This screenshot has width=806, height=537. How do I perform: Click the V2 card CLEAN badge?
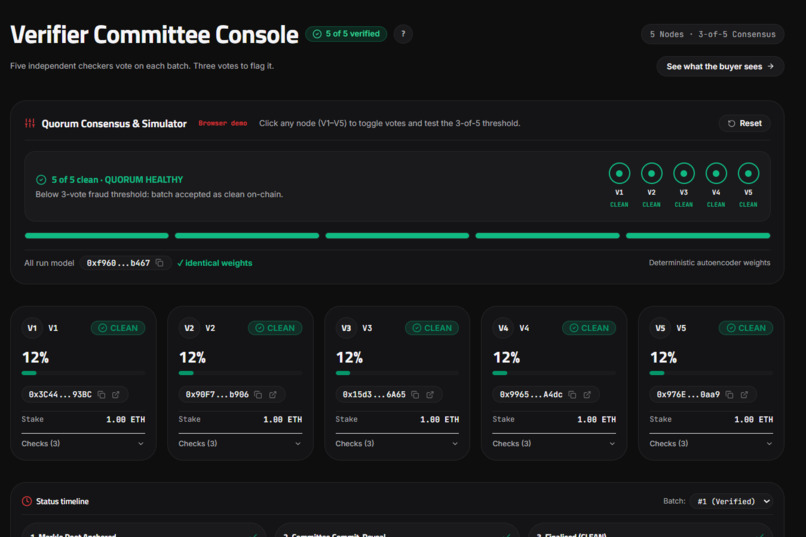click(275, 328)
